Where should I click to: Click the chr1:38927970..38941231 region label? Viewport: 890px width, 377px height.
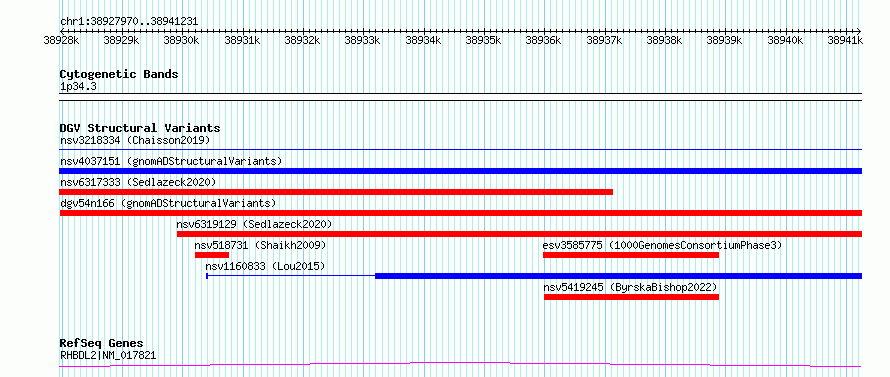[129, 22]
